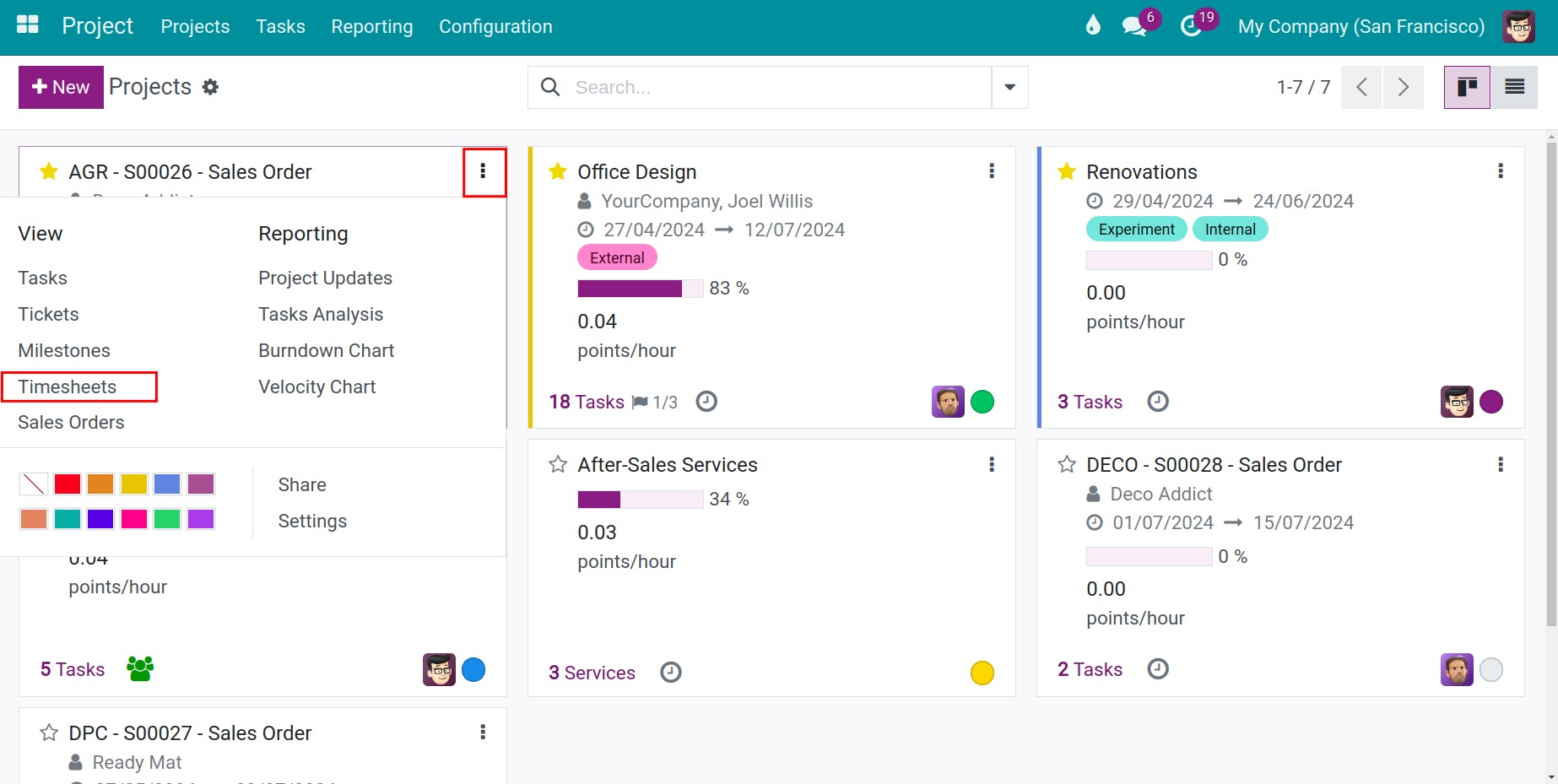Image resolution: width=1558 pixels, height=784 pixels.
Task: Open DECO - S00028 kebab menu
Action: [x=1501, y=464]
